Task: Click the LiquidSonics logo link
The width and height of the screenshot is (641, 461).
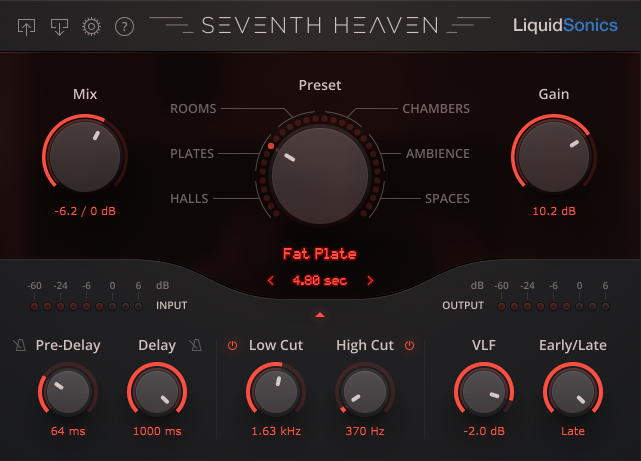Action: pyautogui.click(x=565, y=25)
